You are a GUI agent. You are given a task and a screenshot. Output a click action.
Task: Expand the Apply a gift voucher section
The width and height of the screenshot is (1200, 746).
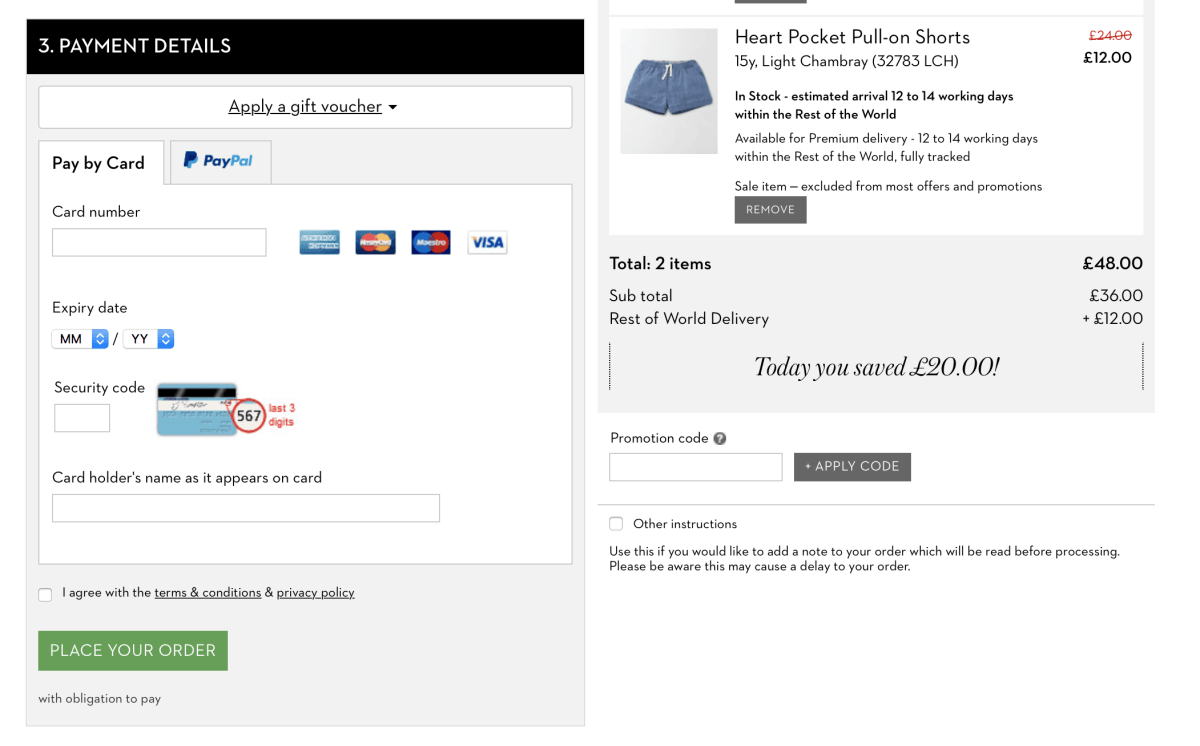coord(312,107)
